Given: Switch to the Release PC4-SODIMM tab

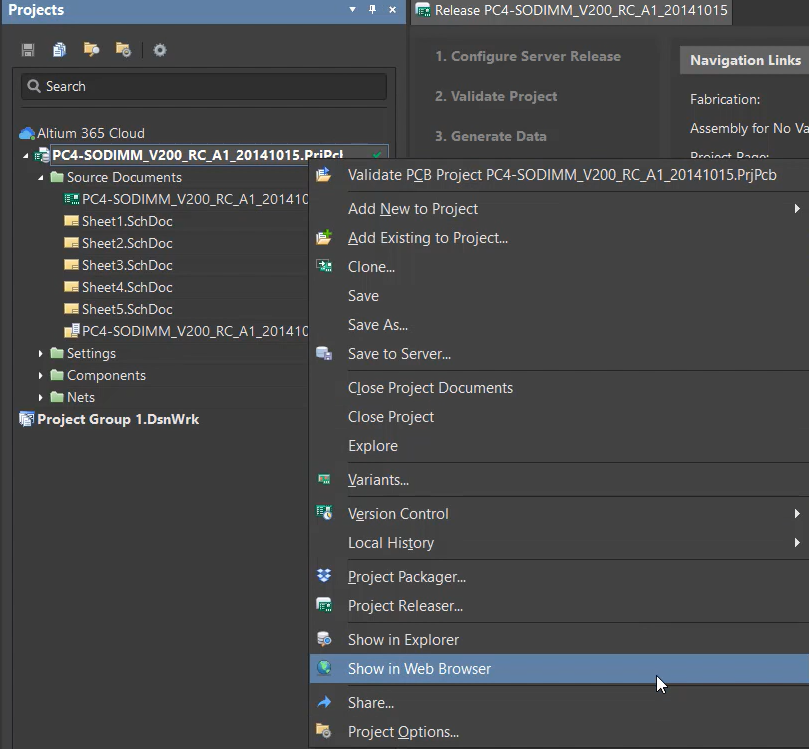Looking at the screenshot, I should [572, 11].
